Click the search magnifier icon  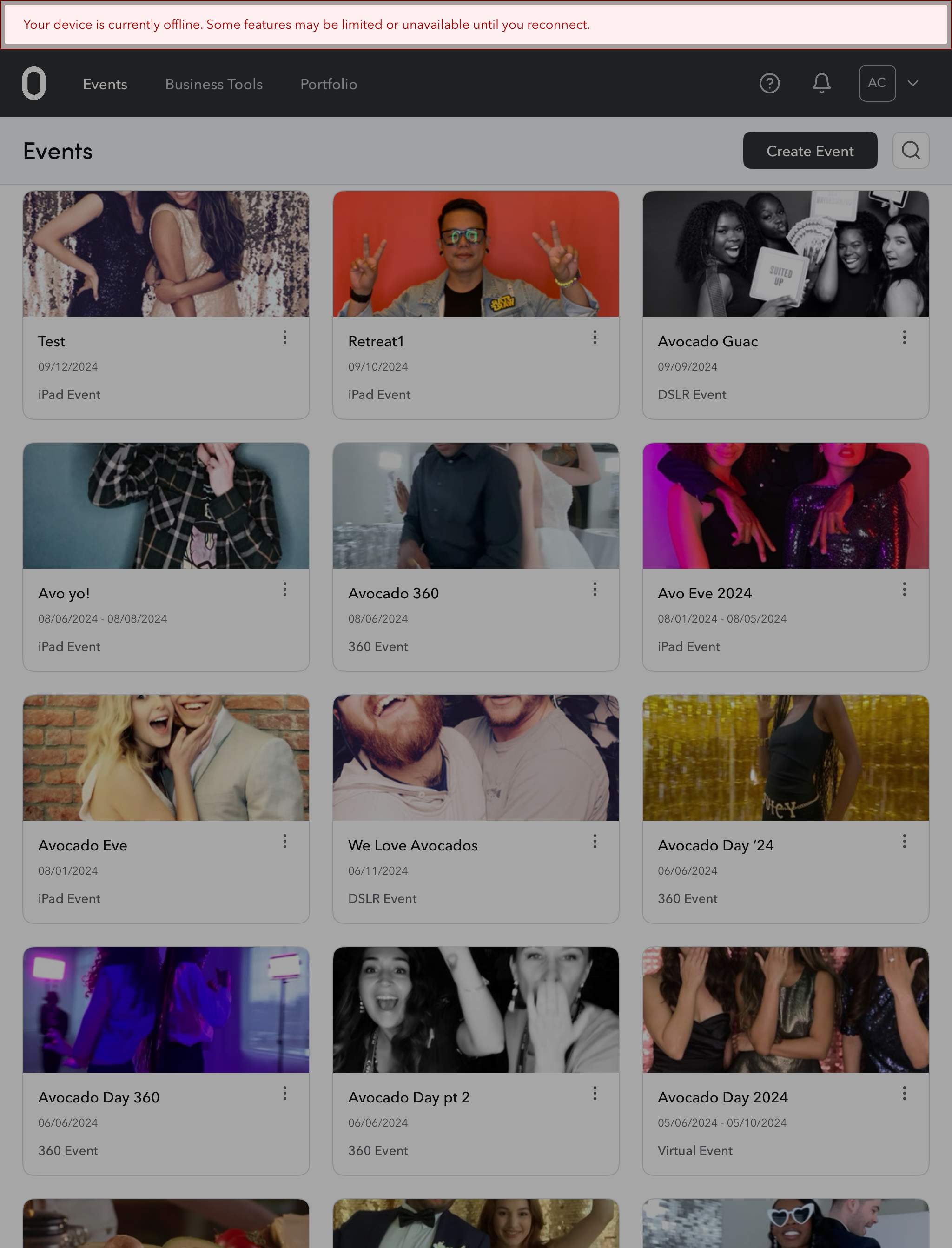(x=911, y=150)
